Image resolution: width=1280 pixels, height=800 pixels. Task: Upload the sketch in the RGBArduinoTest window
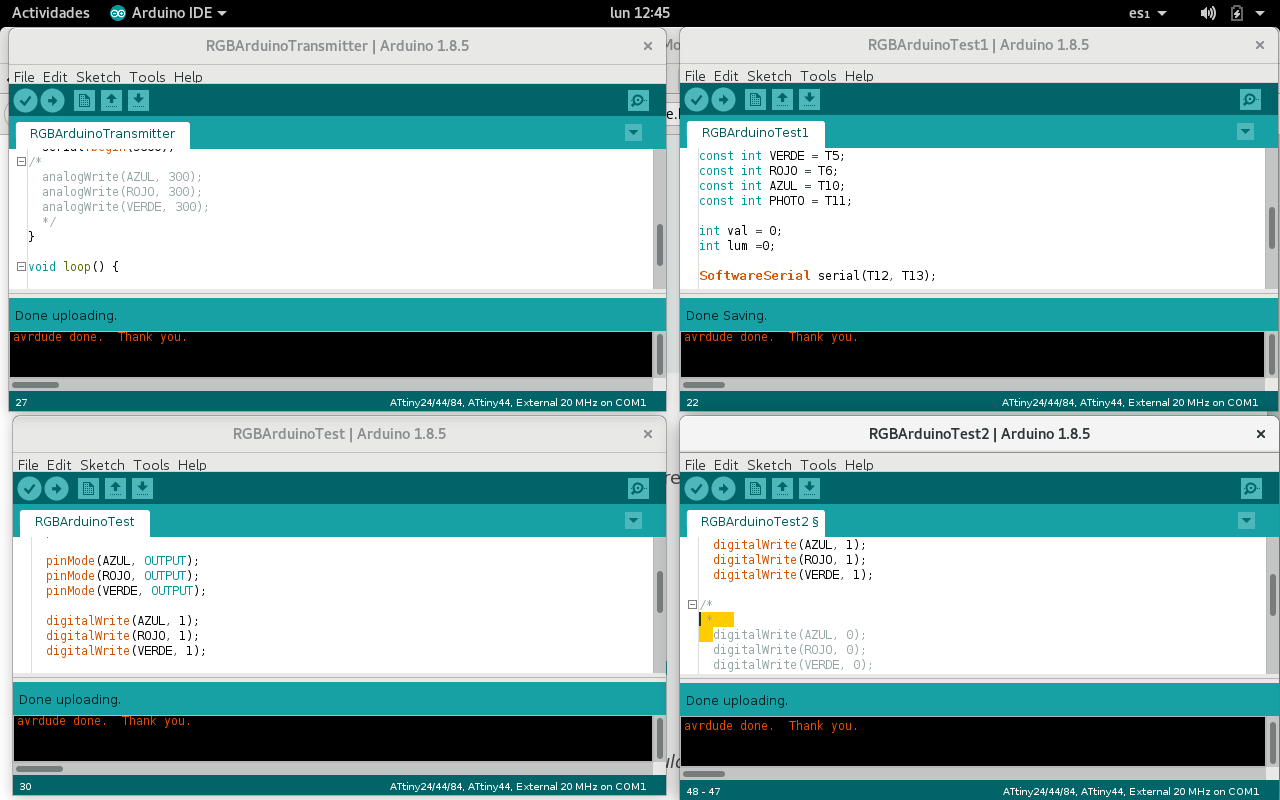pyautogui.click(x=57, y=488)
